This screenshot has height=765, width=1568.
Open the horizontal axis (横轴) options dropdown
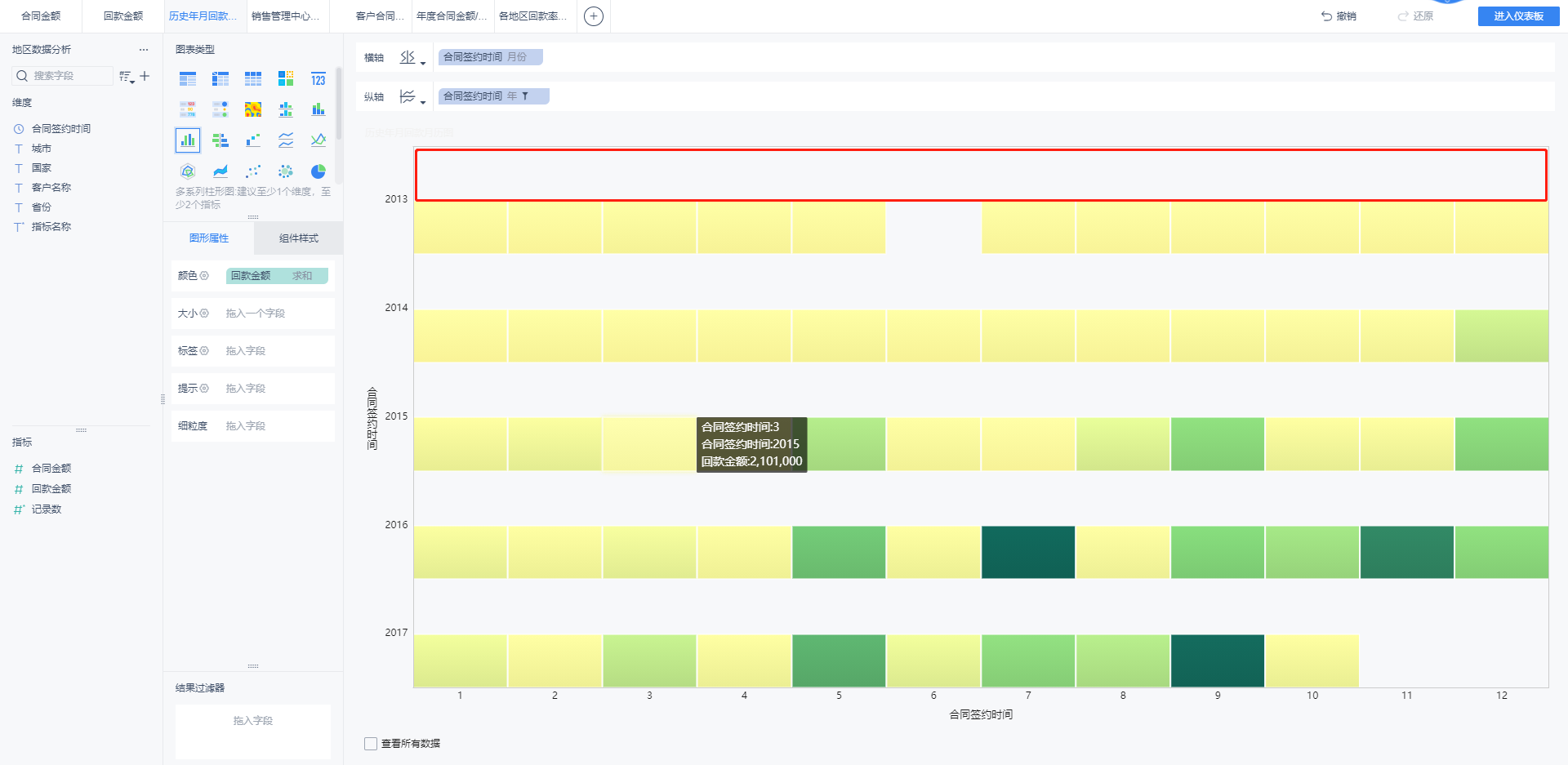coord(412,58)
